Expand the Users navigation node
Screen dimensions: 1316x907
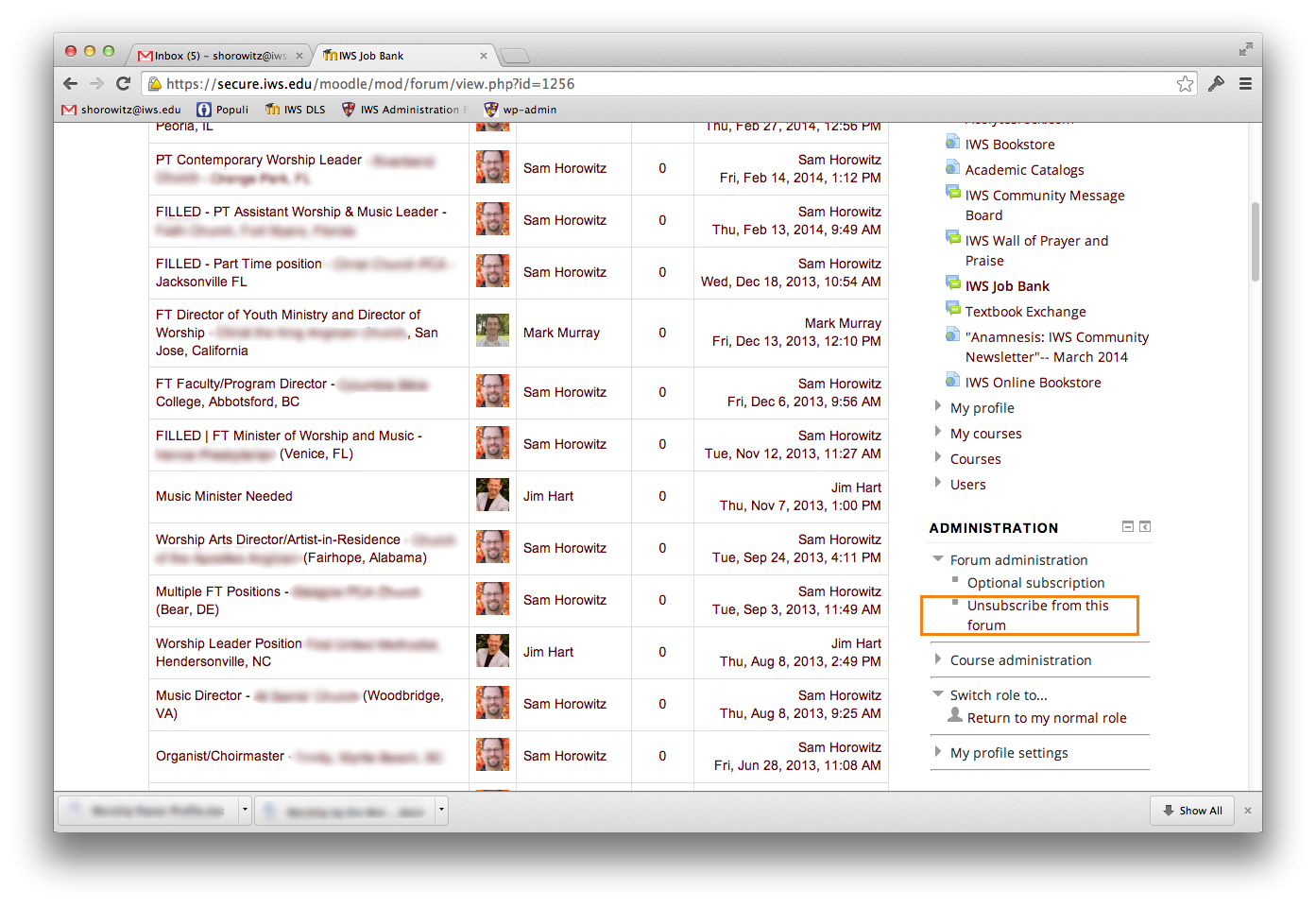938,483
